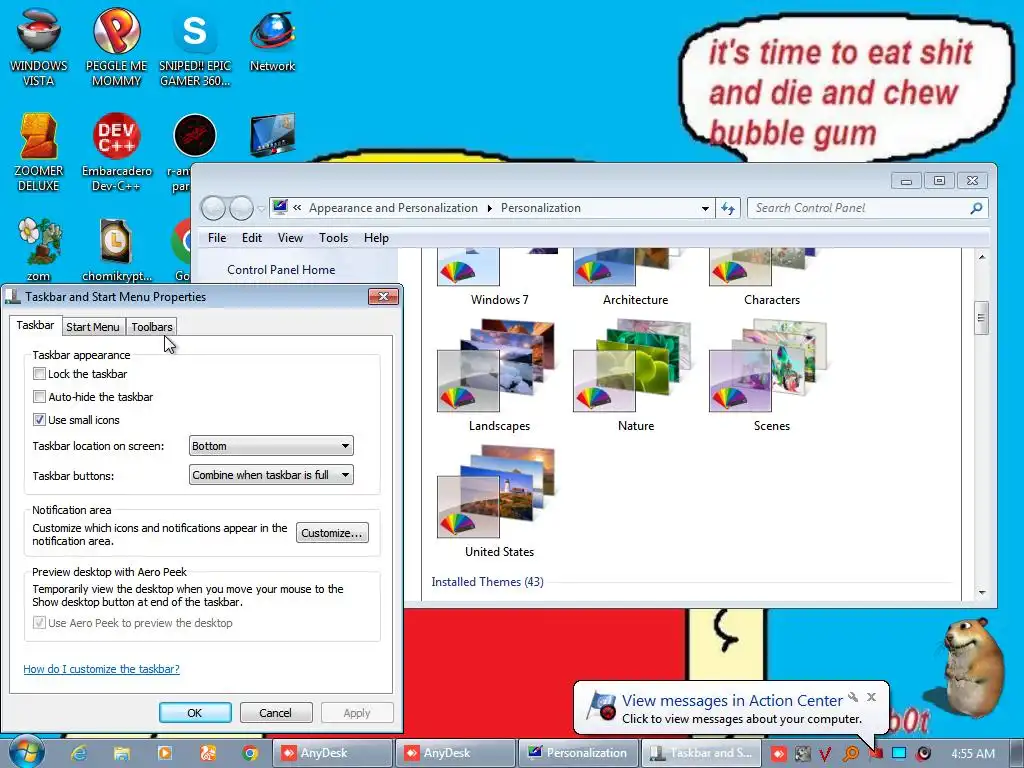Click the AnyDesk icon in the system tray
The height and width of the screenshot is (768, 1024).
(778, 754)
